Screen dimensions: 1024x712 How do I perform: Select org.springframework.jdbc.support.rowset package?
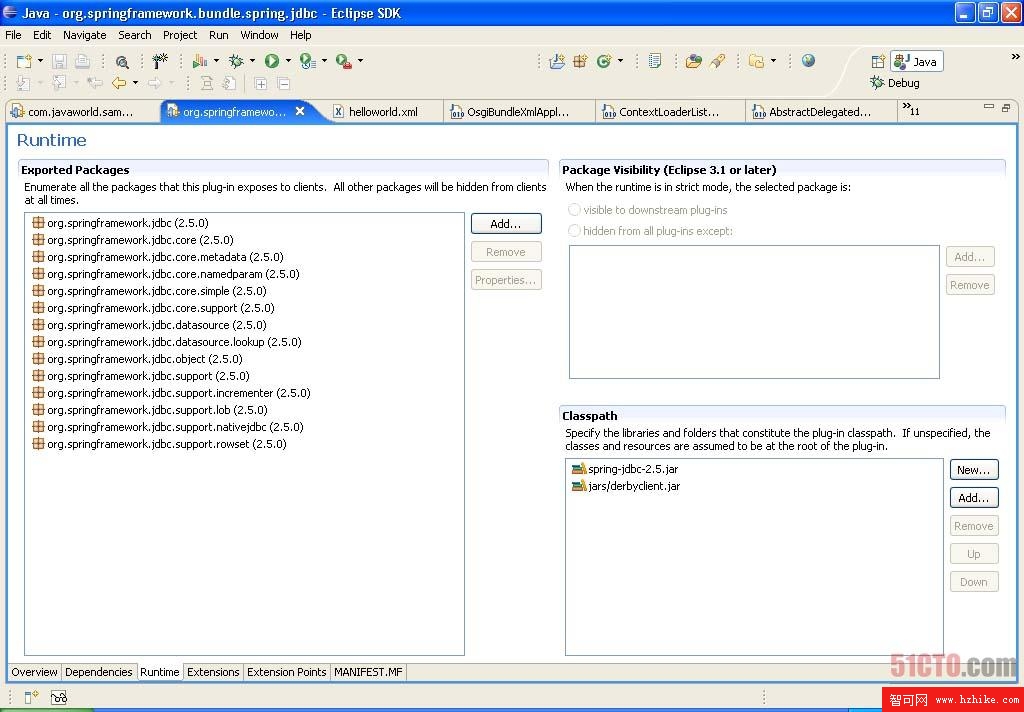point(159,444)
